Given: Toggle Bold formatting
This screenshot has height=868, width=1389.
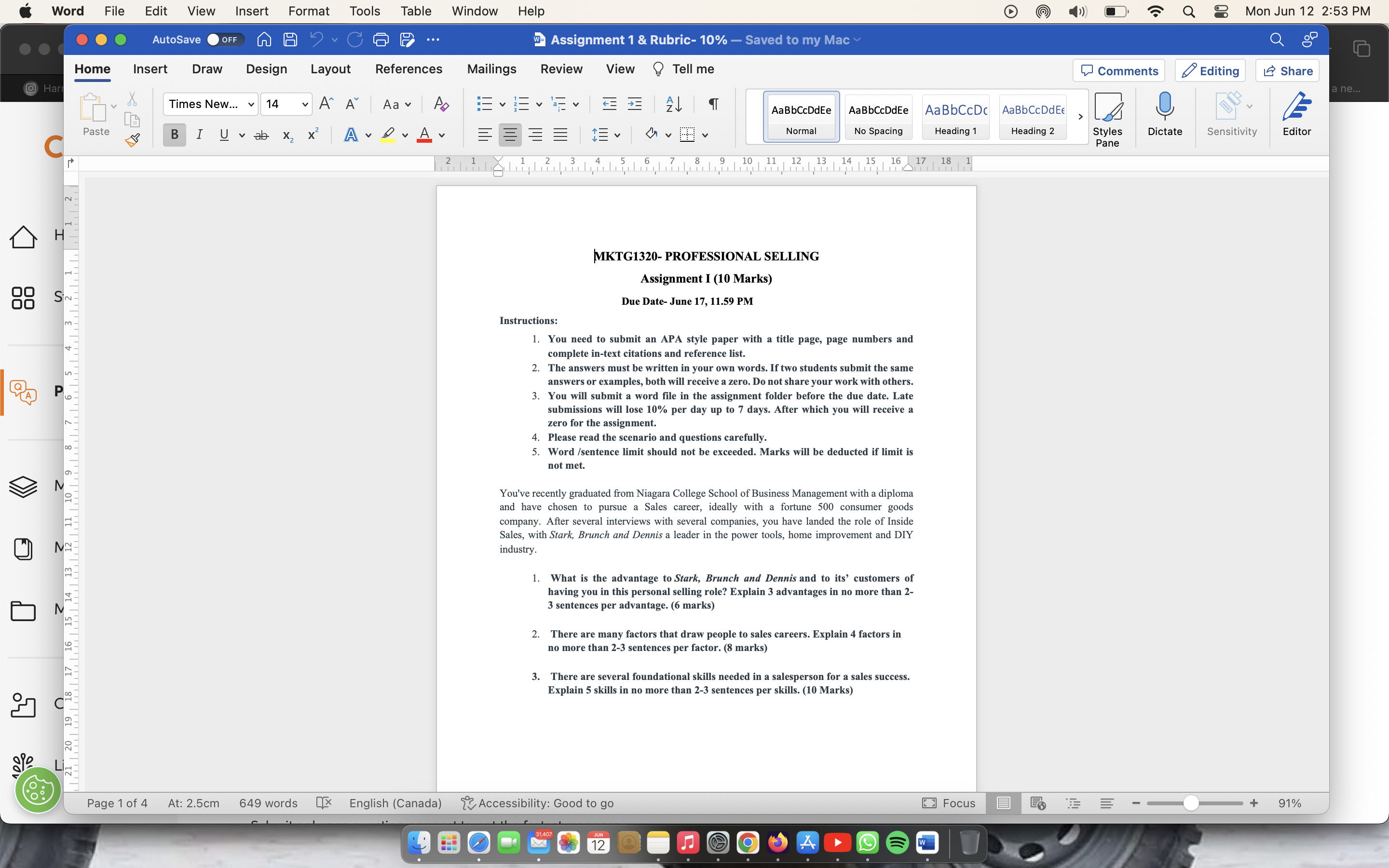Looking at the screenshot, I should pyautogui.click(x=175, y=135).
